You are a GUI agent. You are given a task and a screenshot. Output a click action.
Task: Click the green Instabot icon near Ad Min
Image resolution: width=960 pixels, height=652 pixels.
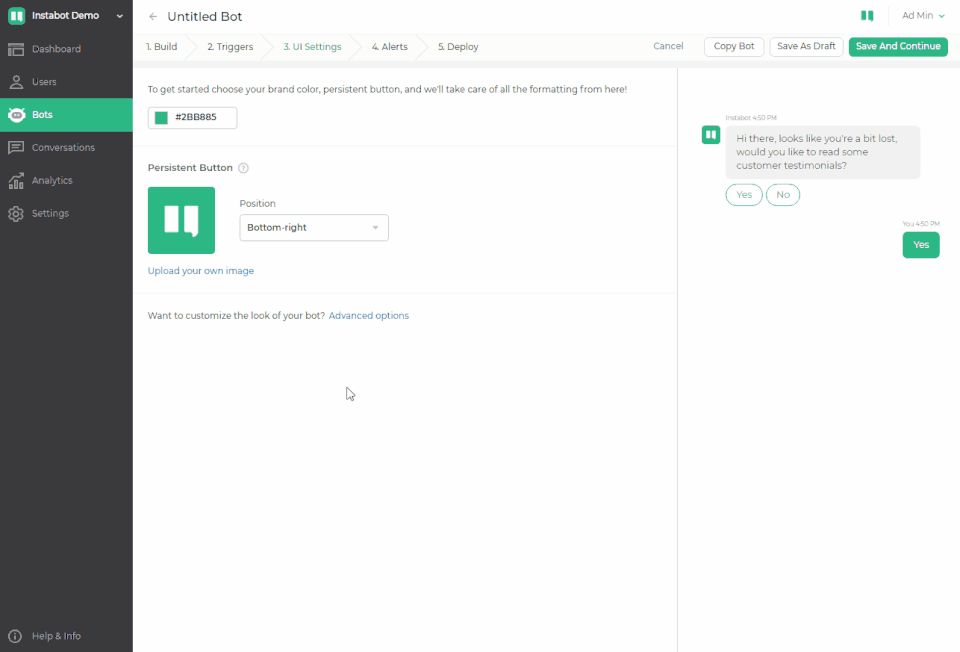[x=867, y=16]
